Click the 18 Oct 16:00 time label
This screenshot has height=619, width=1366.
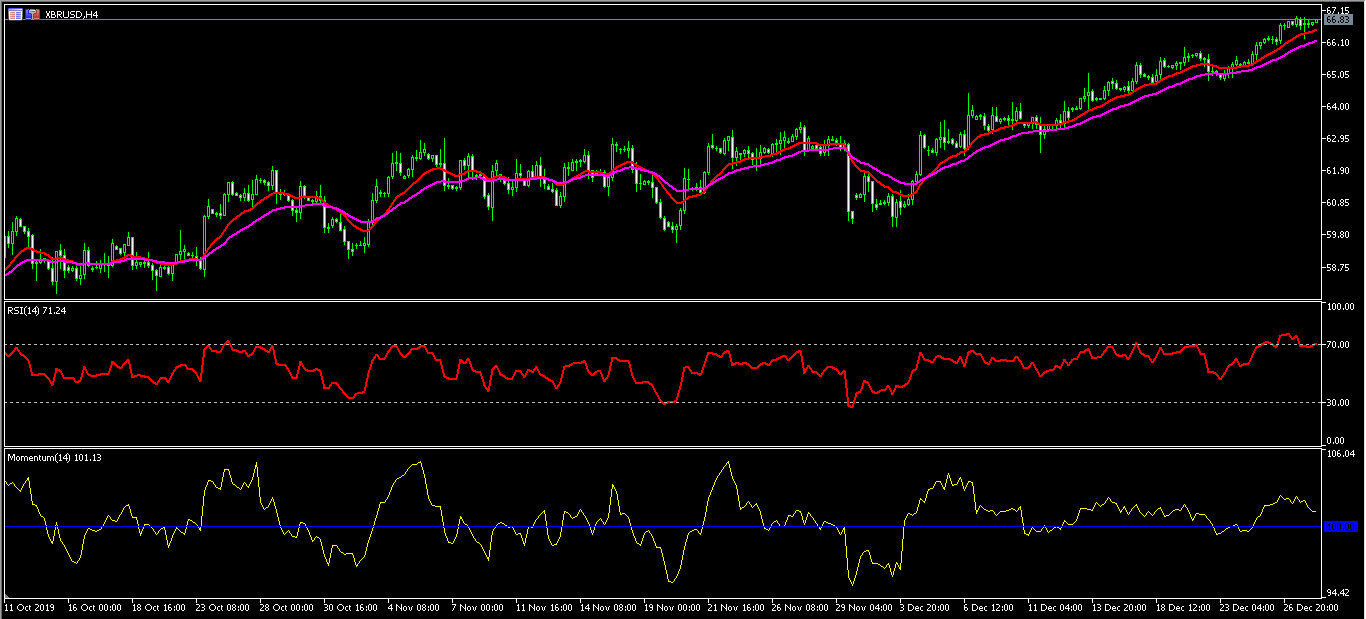coord(158,607)
